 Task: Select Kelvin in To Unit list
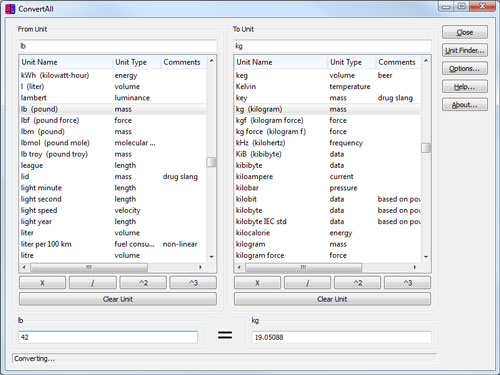pos(328,87)
